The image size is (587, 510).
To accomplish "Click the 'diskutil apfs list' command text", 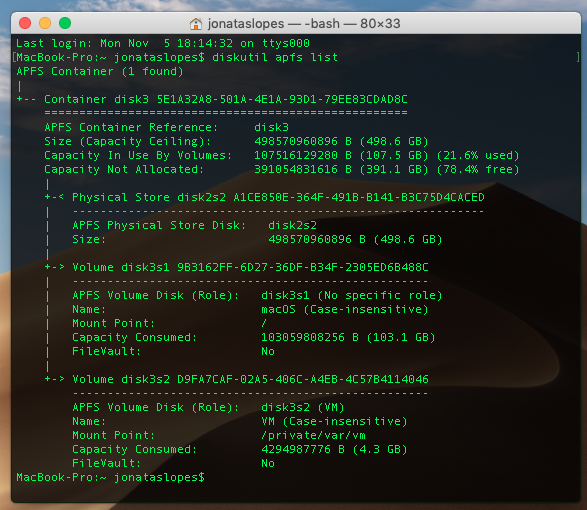I will point(275,57).
